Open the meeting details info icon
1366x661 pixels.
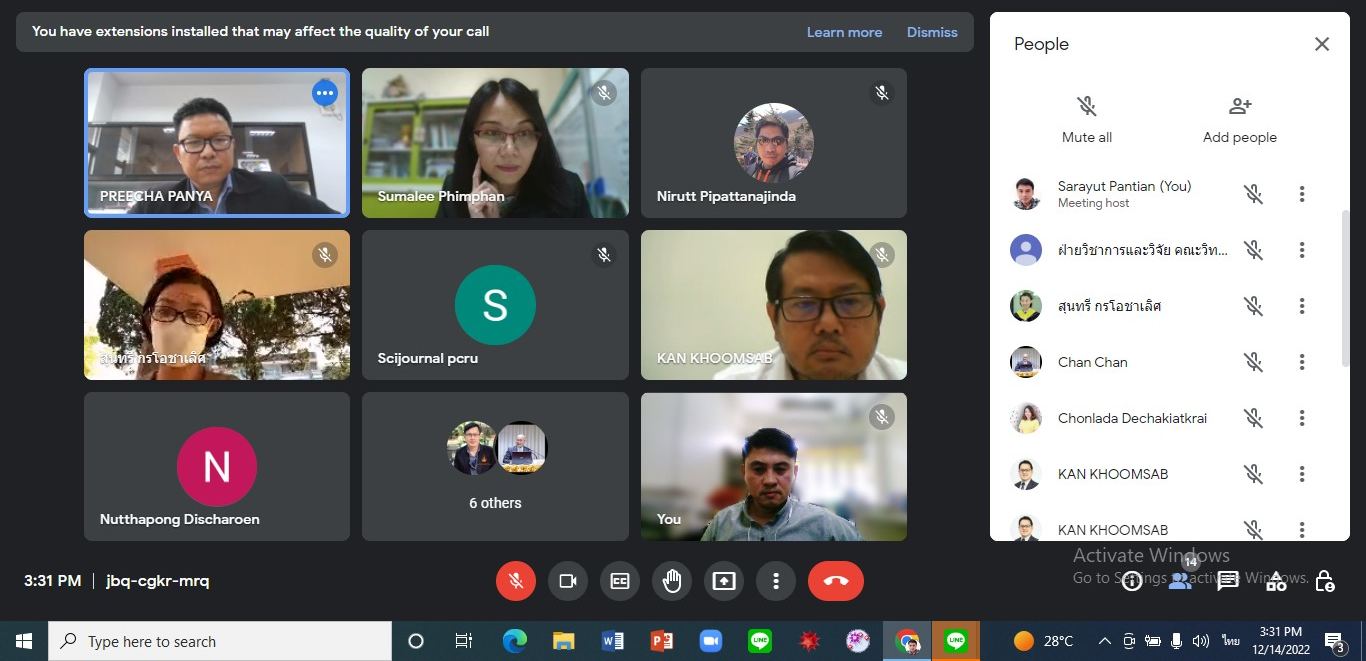(x=1132, y=581)
